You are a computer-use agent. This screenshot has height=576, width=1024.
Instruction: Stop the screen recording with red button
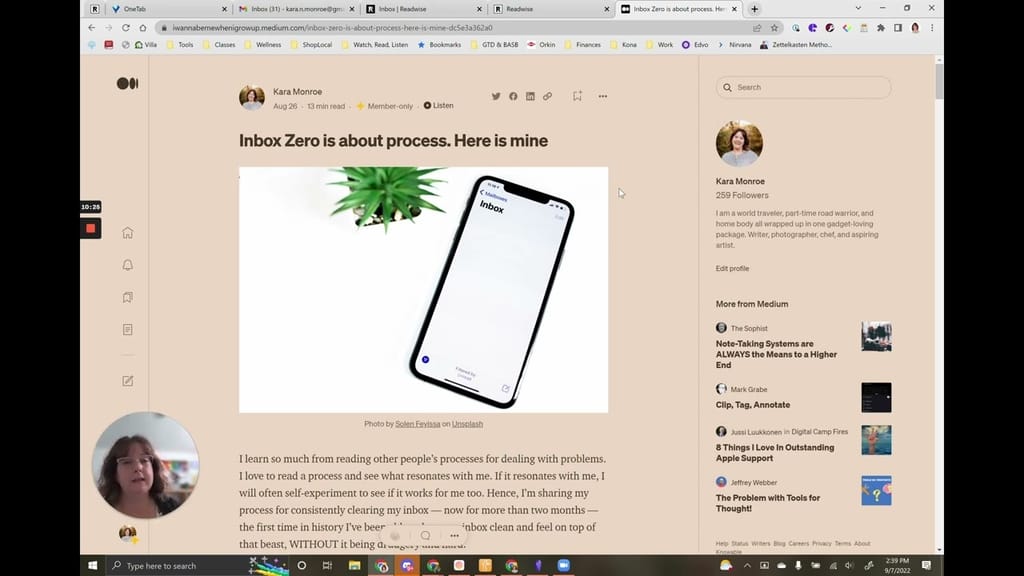[x=90, y=228]
